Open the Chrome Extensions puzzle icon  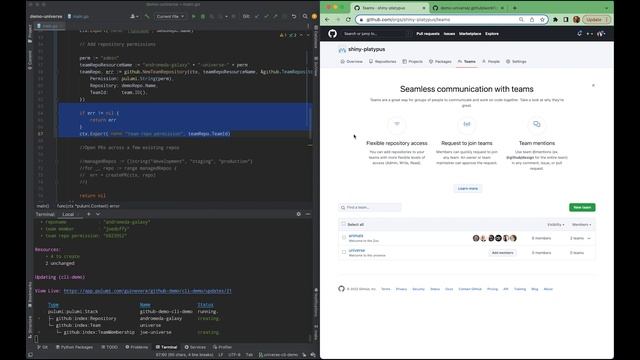click(555, 19)
